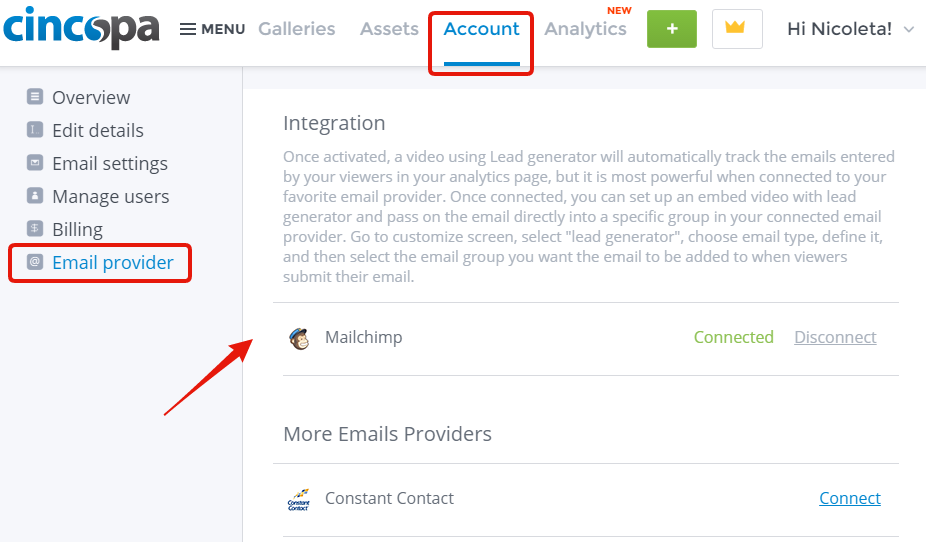This screenshot has height=542, width=926.
Task: Open the hamburger MENU
Action: click(x=212, y=29)
